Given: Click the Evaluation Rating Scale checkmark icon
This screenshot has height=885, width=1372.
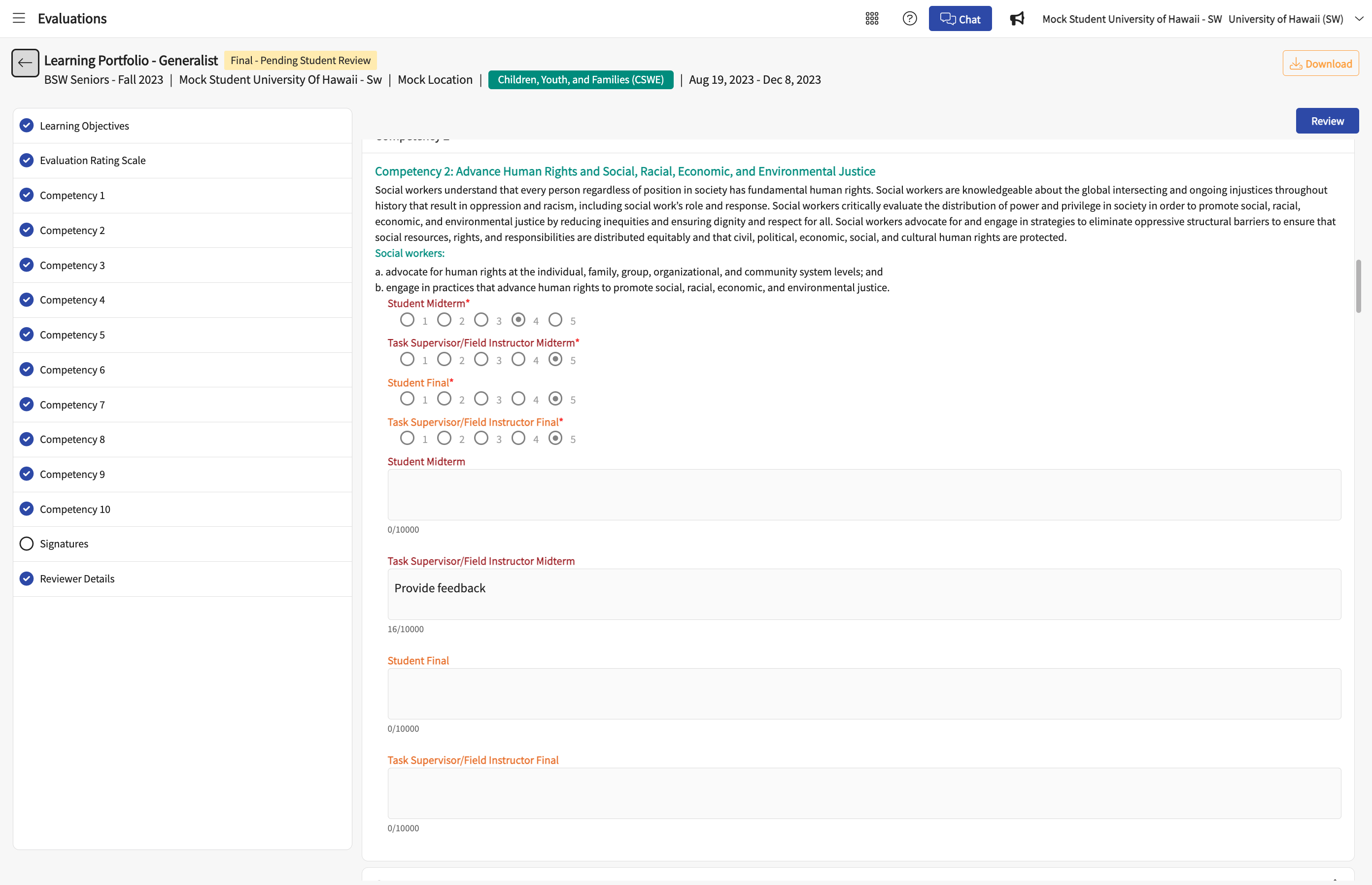Looking at the screenshot, I should click(27, 160).
